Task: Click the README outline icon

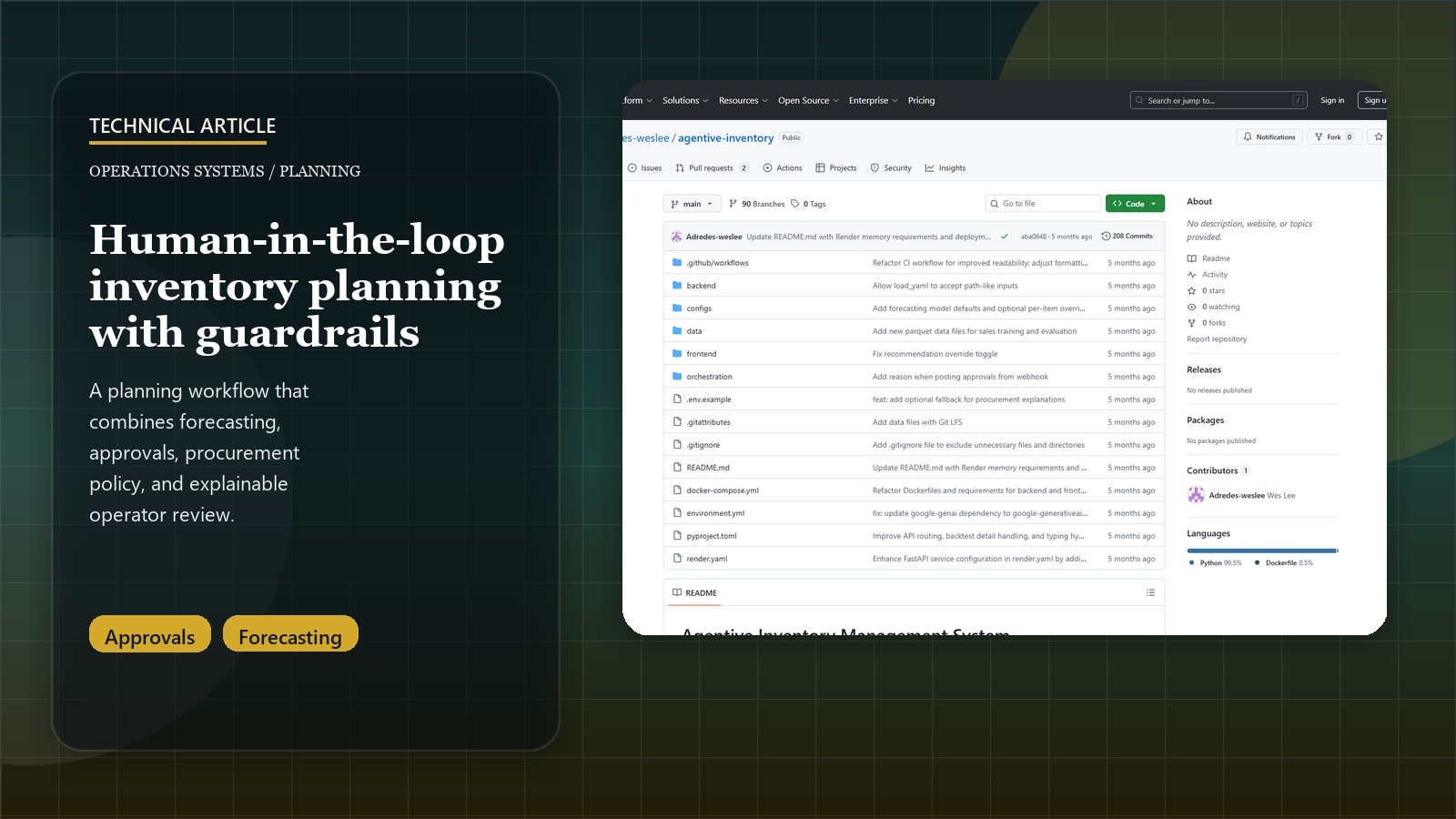Action: pyautogui.click(x=1150, y=592)
